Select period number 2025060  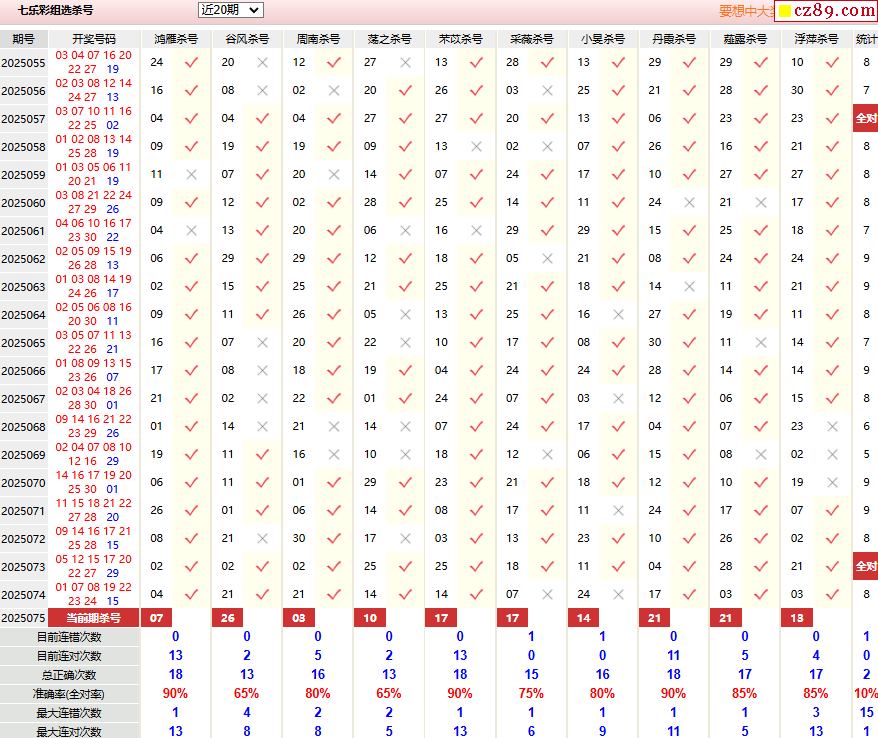pos(24,203)
